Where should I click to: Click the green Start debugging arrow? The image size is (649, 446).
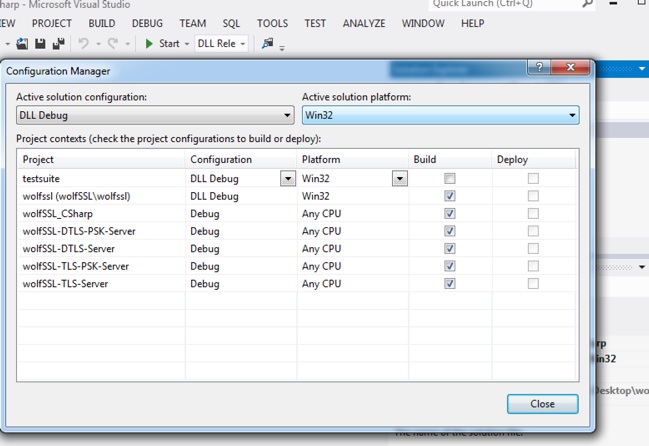click(x=149, y=43)
